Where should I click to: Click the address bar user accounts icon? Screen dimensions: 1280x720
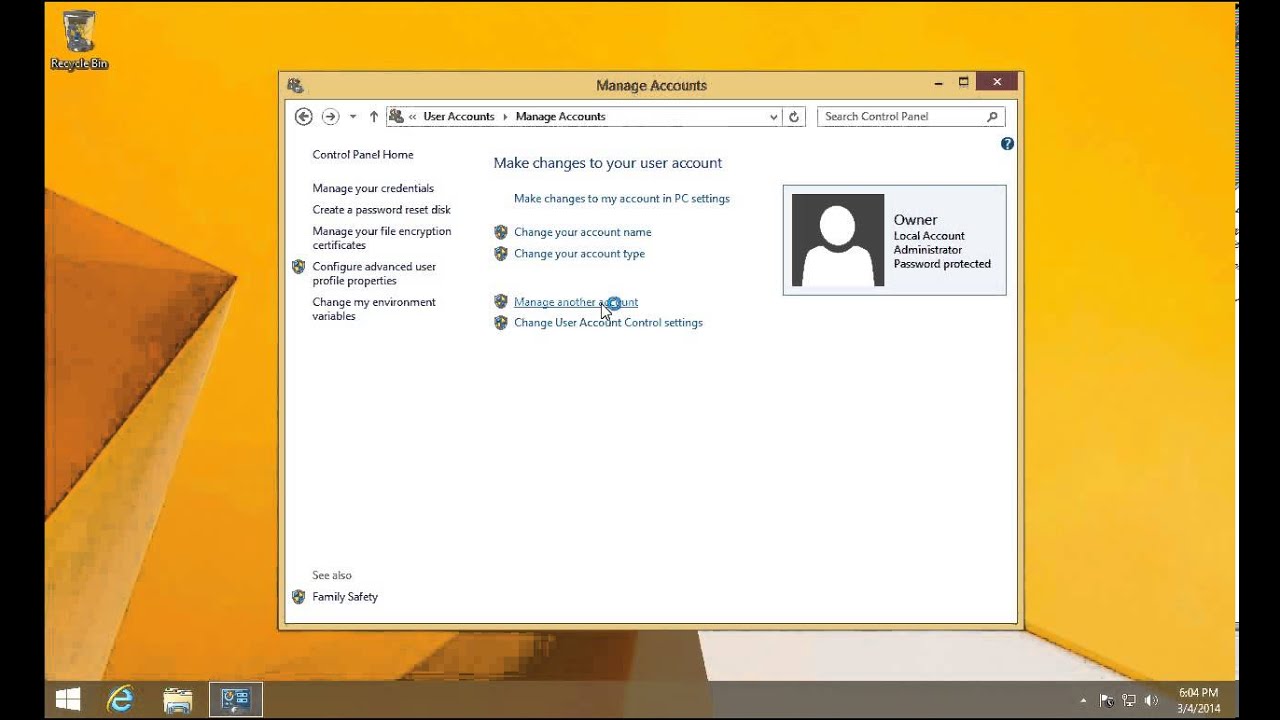396,117
